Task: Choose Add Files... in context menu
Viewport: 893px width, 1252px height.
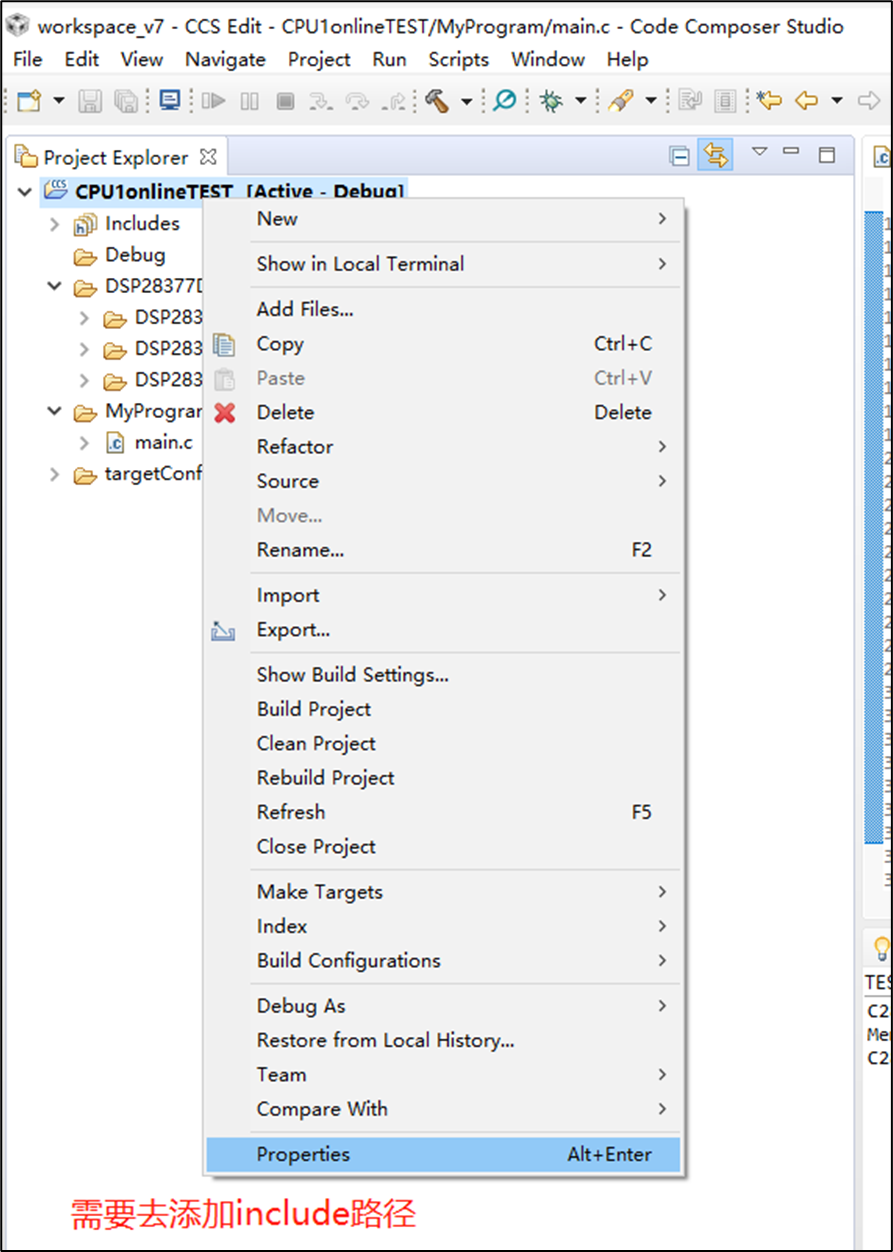Action: 444,309
